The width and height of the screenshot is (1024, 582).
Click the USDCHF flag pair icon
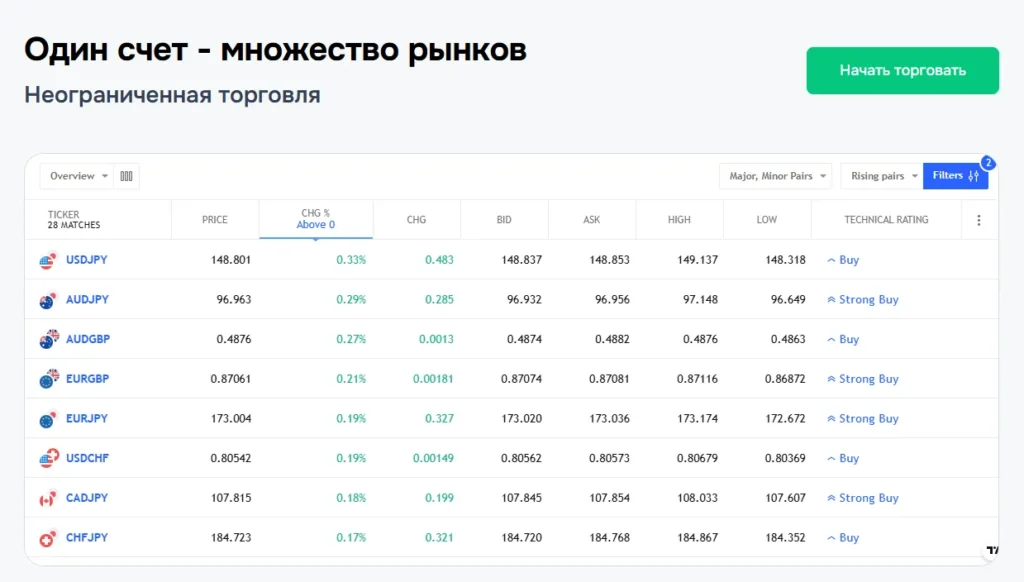(47, 459)
